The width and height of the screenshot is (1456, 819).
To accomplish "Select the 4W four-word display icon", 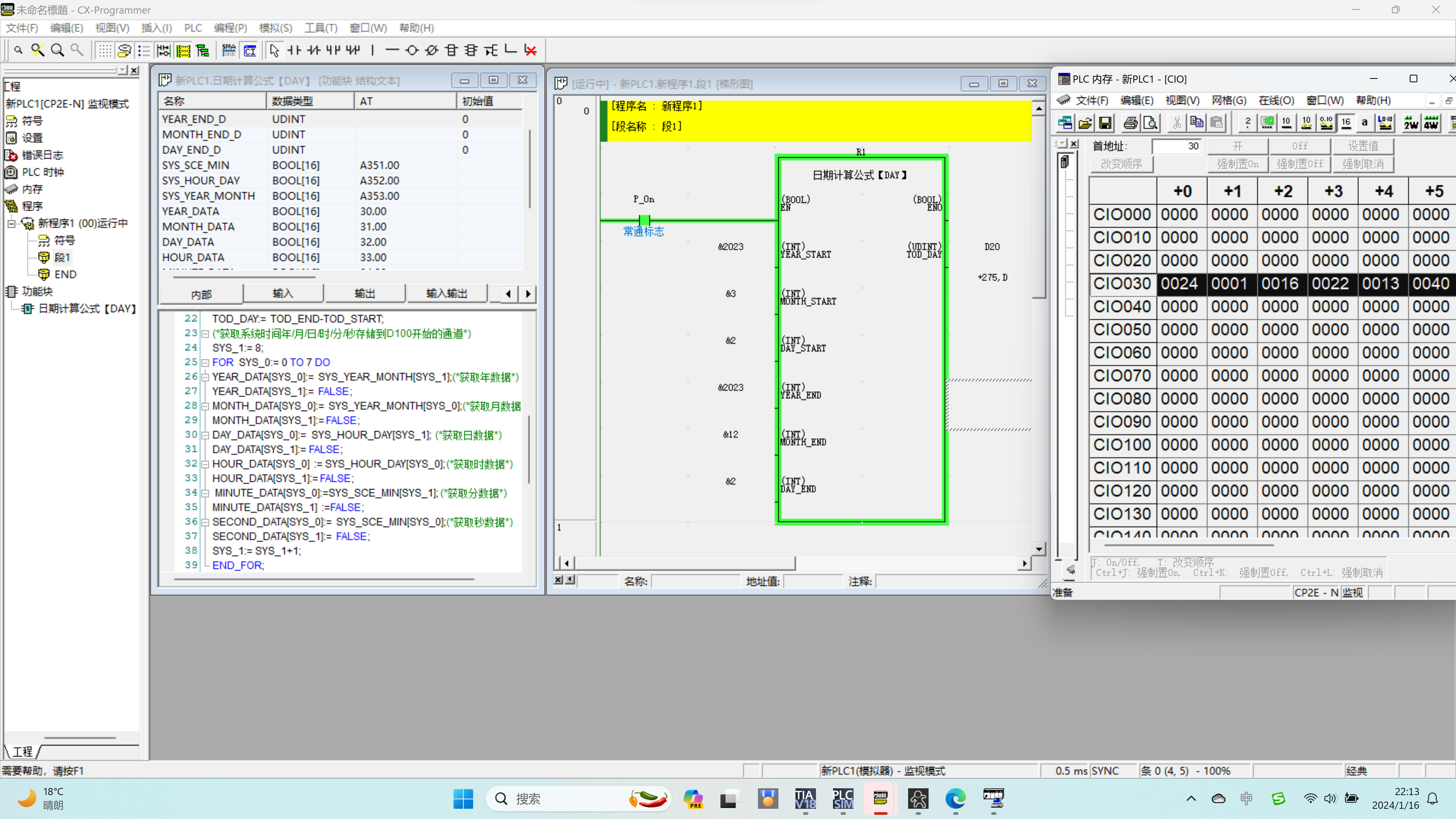I will [1431, 122].
